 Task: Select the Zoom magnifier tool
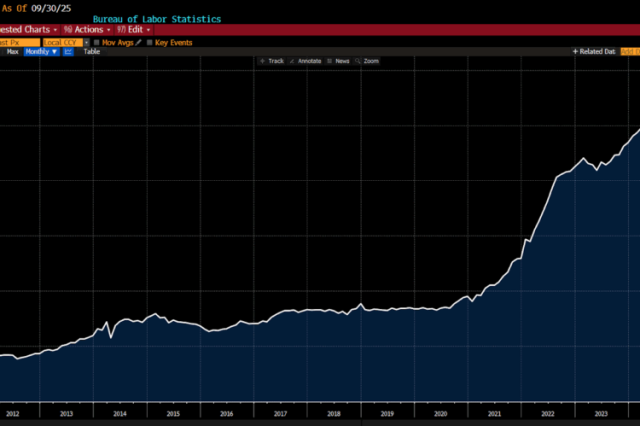(366, 61)
